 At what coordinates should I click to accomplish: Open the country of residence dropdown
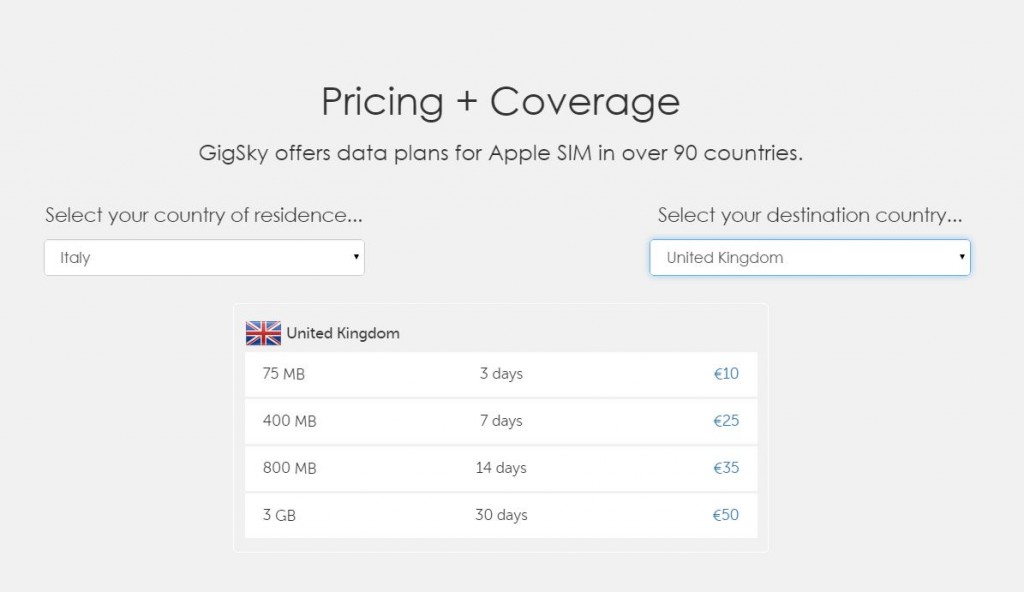[x=204, y=257]
